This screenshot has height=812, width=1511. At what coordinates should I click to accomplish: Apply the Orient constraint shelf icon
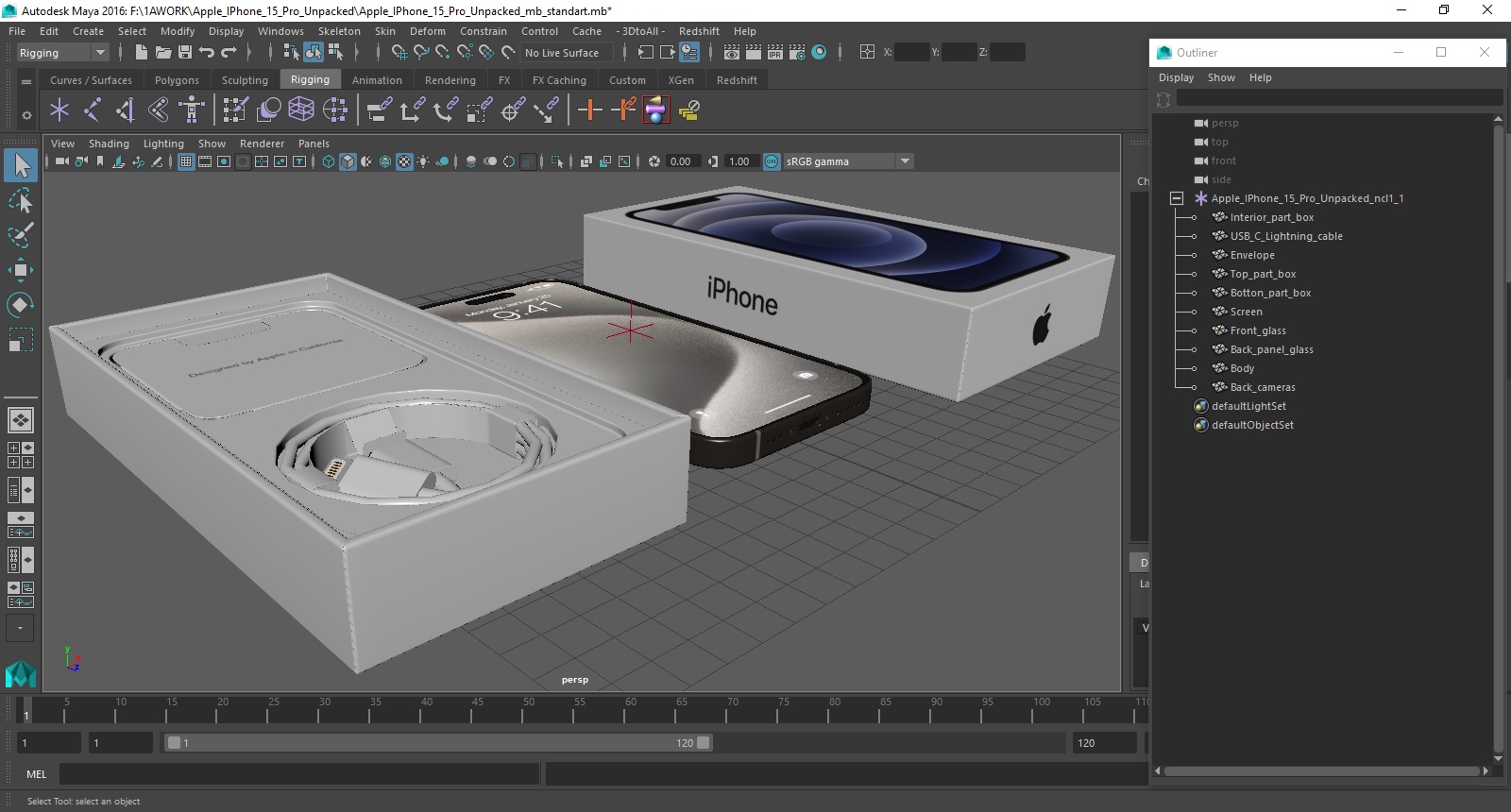pyautogui.click(x=445, y=110)
